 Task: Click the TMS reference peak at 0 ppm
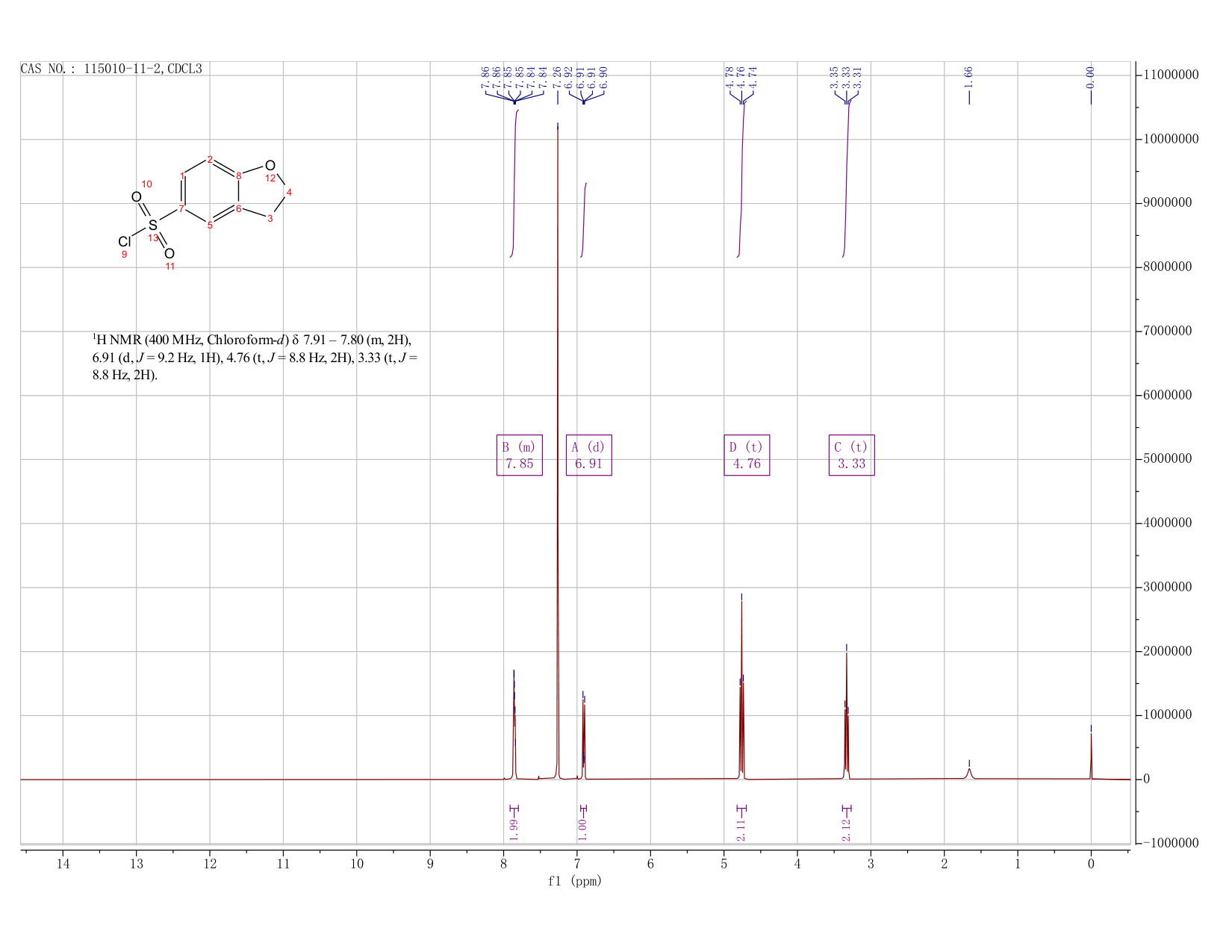click(x=1091, y=756)
